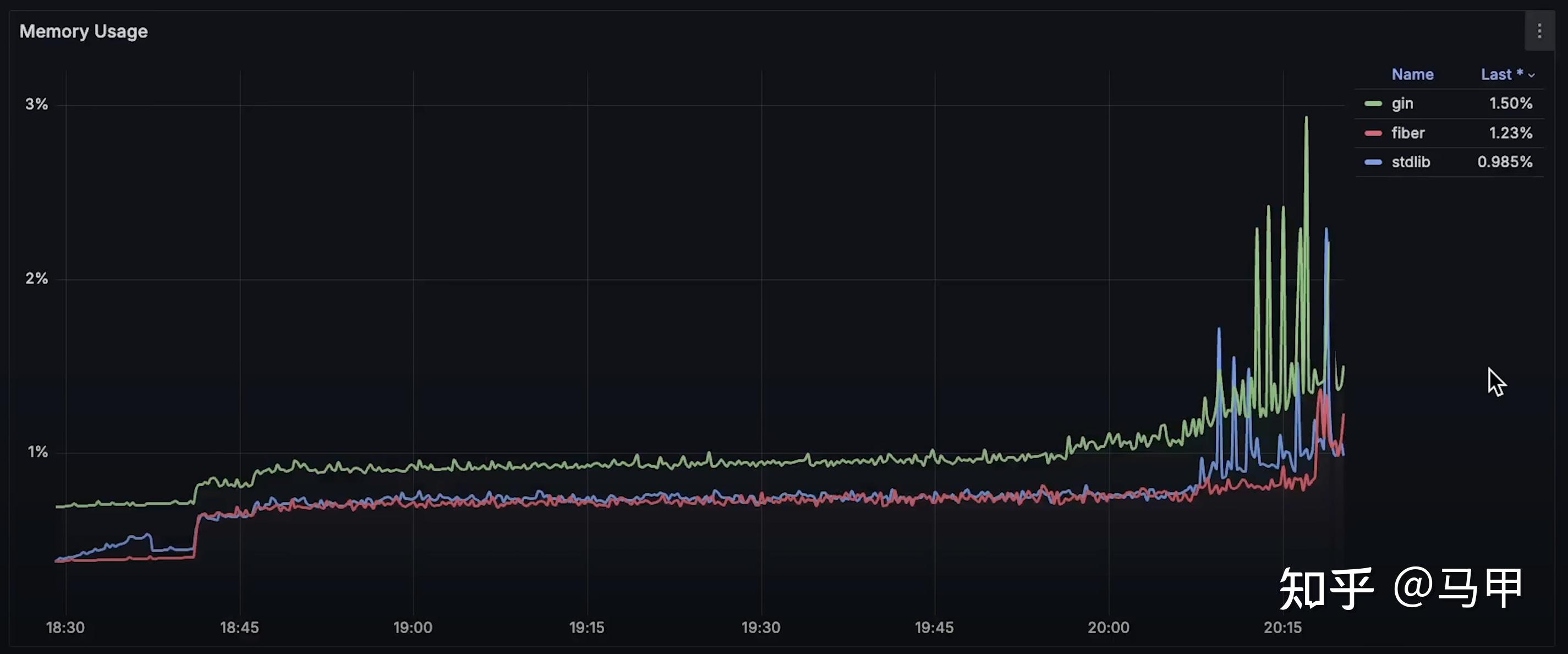The height and width of the screenshot is (654, 1568).
Task: Click the 18:30 time axis label
Action: pos(65,627)
